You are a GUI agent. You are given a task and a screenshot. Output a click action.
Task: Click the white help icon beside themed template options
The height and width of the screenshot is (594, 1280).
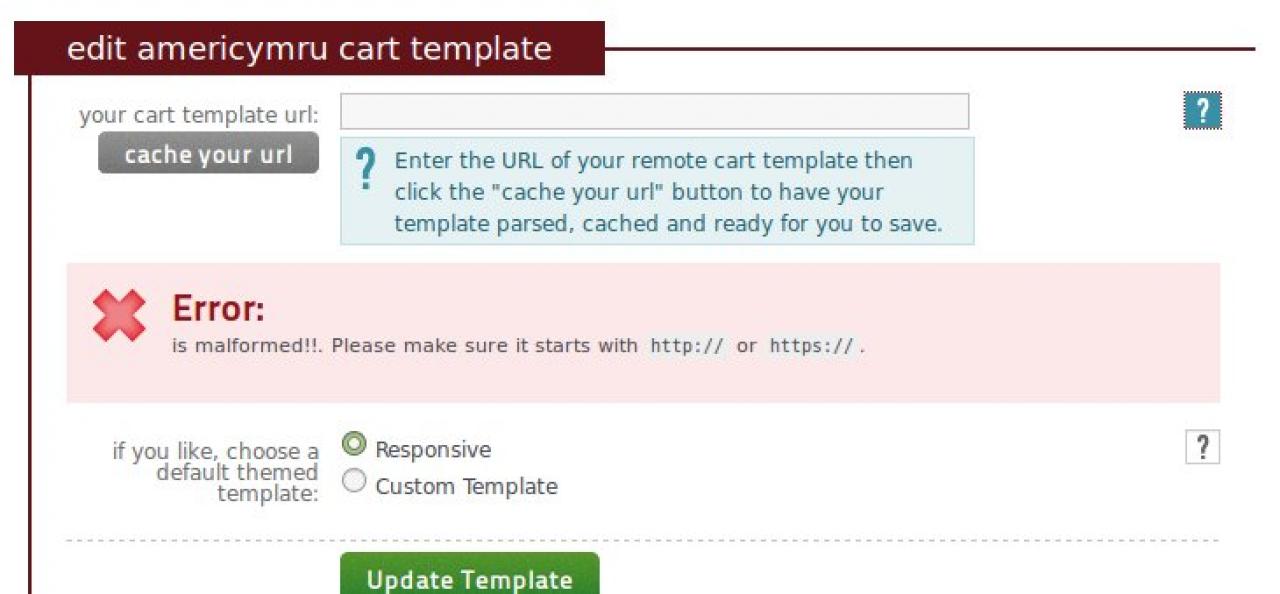[x=1202, y=448]
